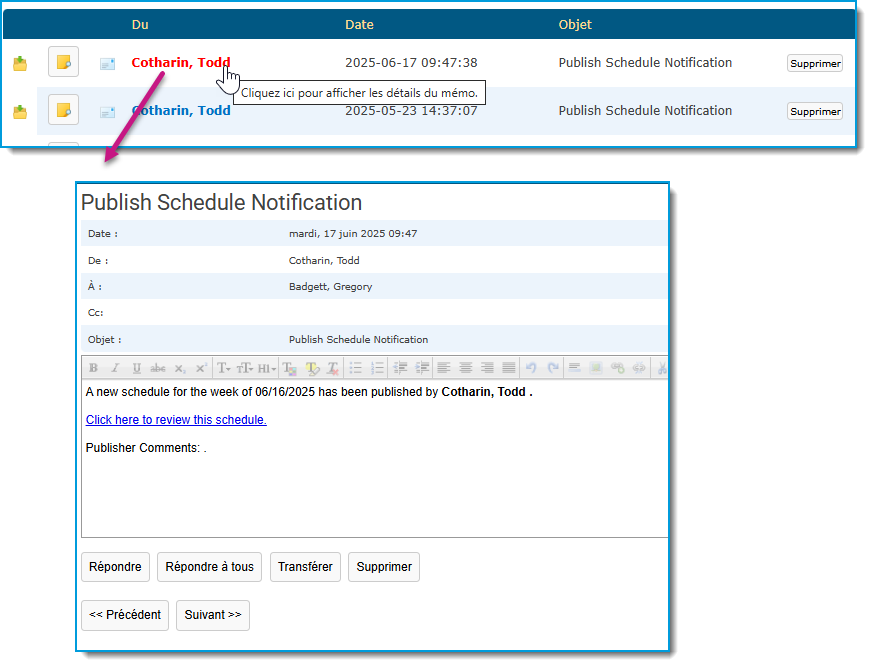Undo the last edit
Viewport: 871px width, 666px height.
coord(531,368)
